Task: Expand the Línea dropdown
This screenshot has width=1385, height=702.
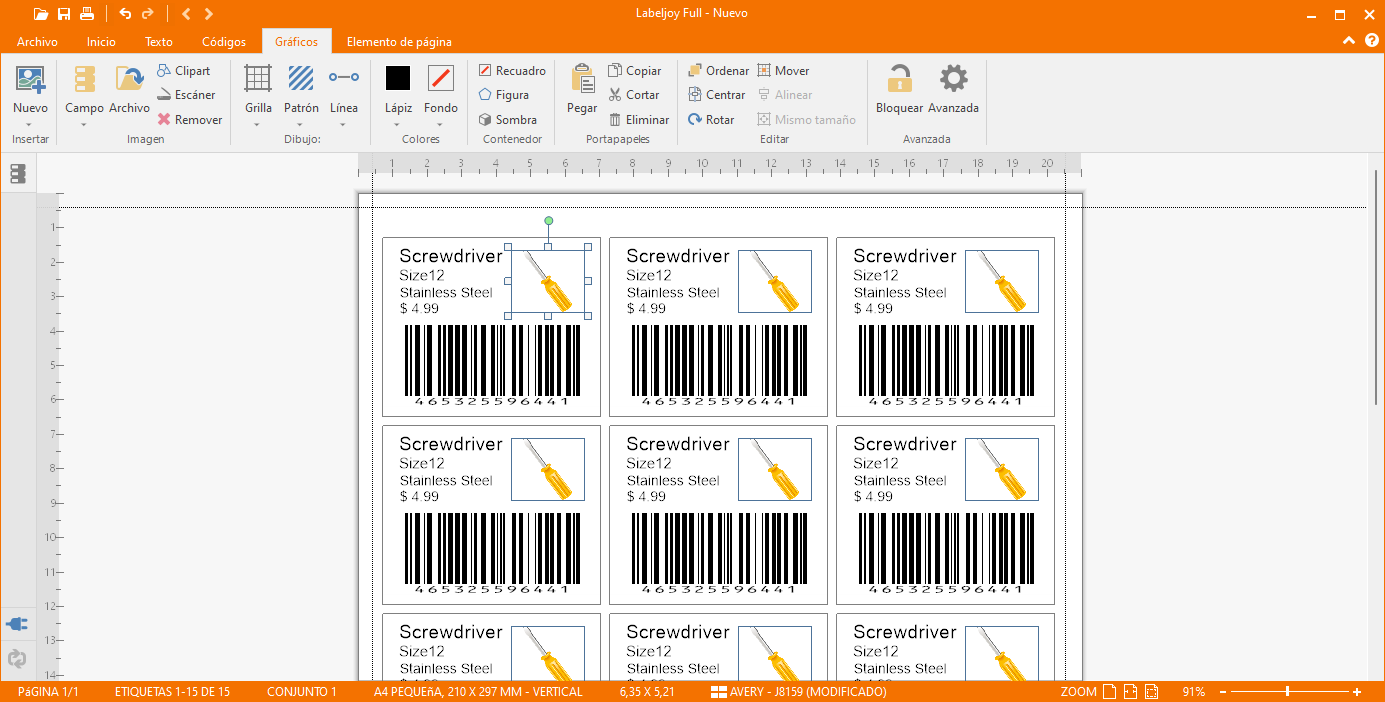Action: (x=343, y=124)
